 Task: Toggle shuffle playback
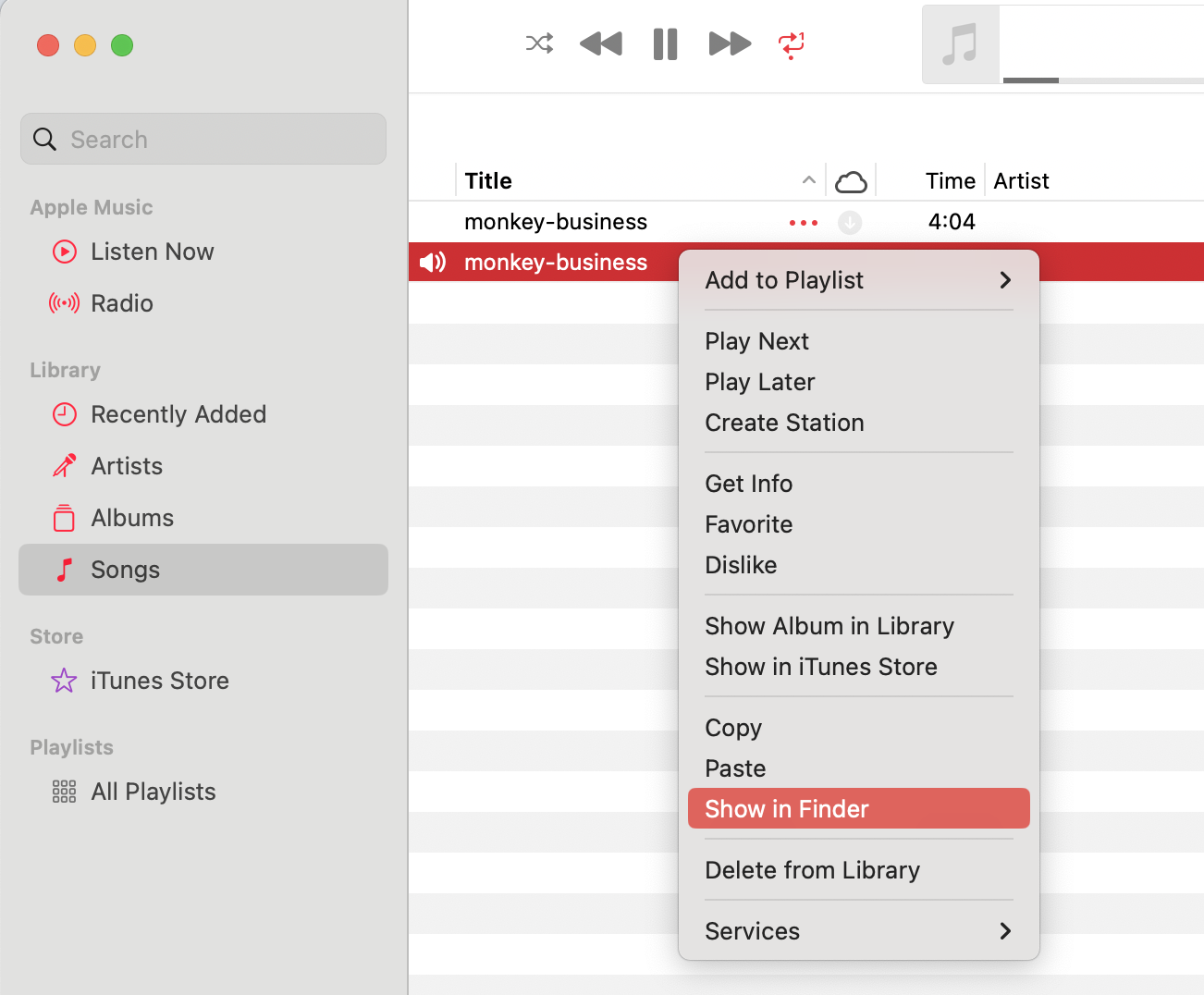tap(539, 43)
